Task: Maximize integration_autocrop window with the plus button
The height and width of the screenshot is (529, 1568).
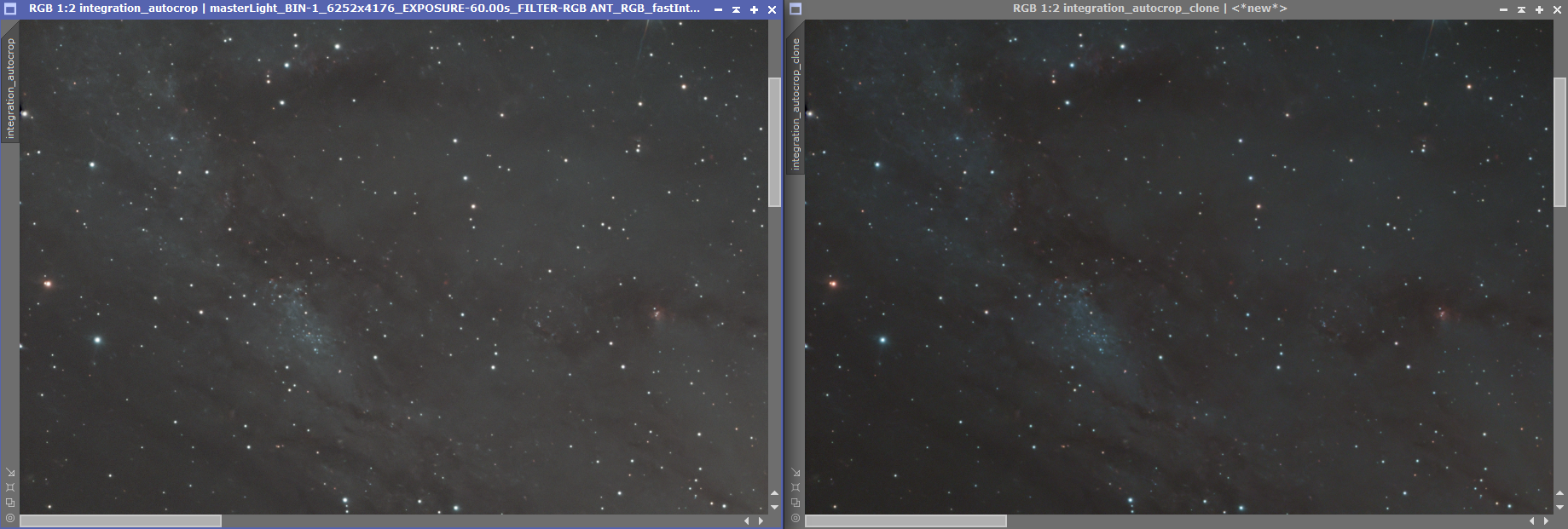Action: tap(754, 10)
